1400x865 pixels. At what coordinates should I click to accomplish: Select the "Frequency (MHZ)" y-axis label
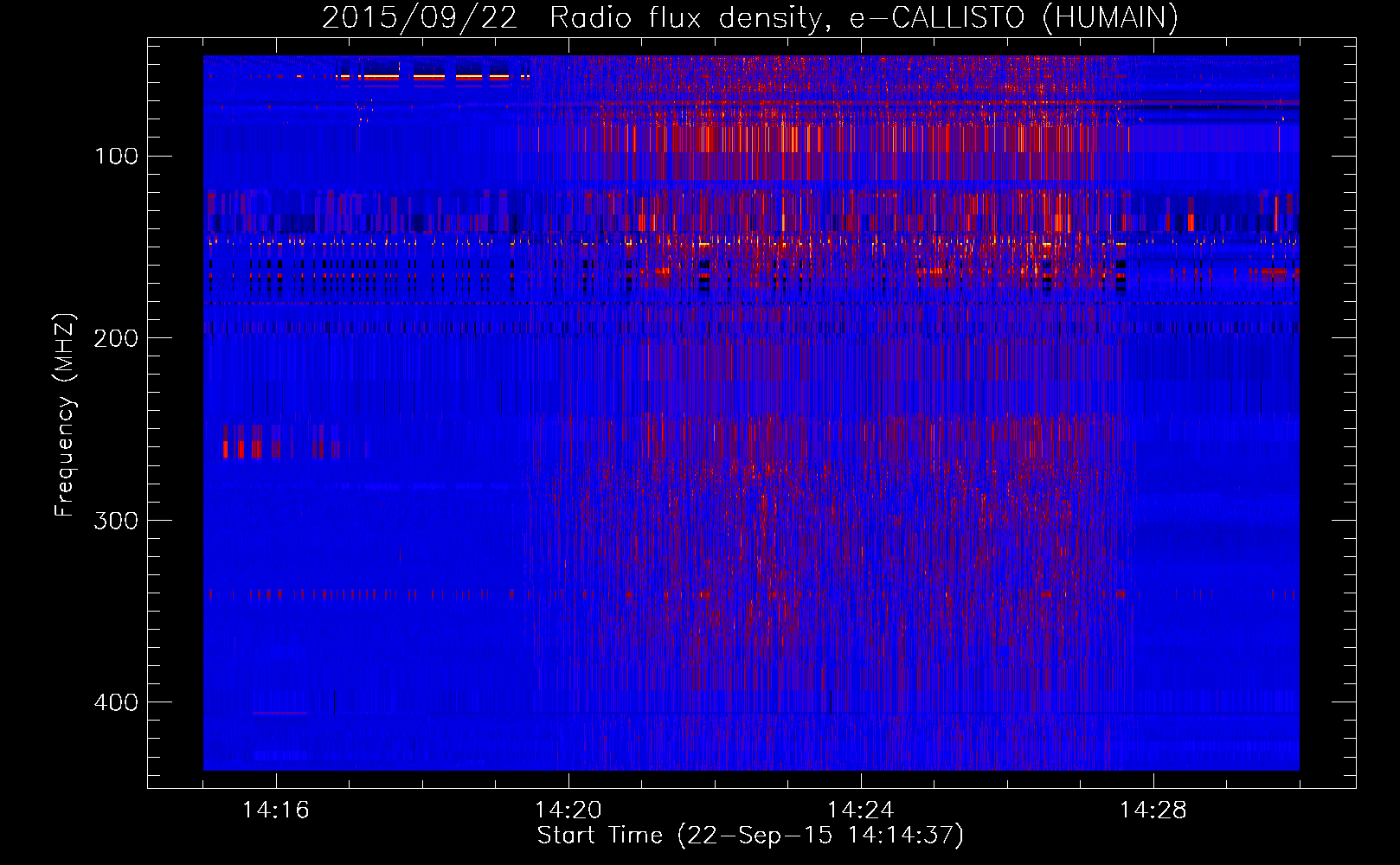[65, 415]
